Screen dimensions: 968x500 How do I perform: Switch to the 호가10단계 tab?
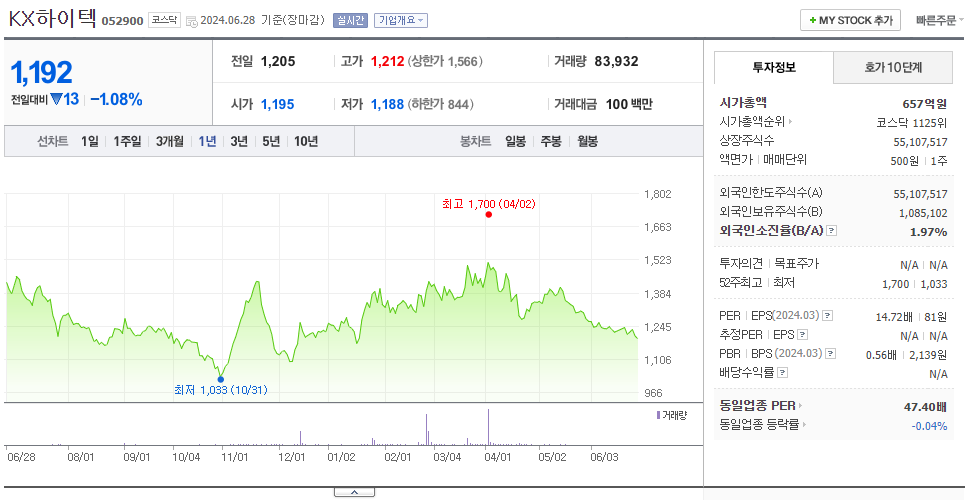coord(893,68)
